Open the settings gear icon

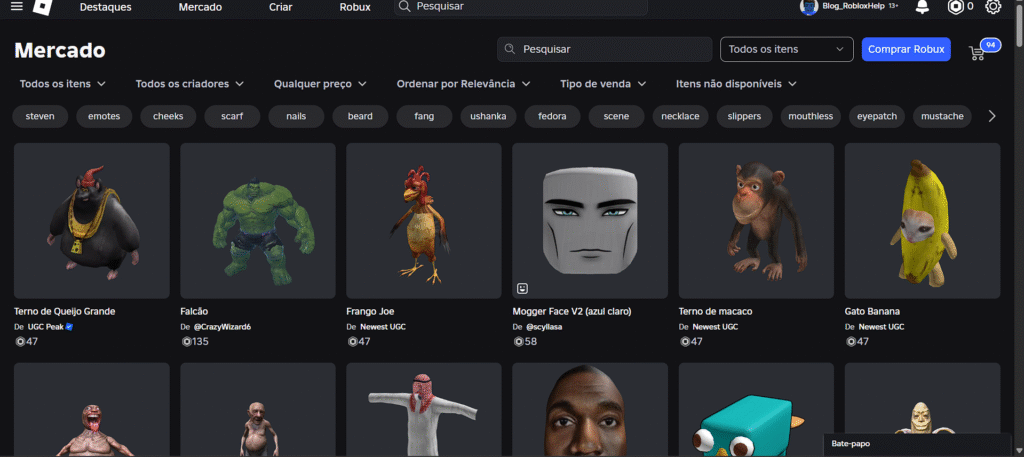click(x=993, y=7)
